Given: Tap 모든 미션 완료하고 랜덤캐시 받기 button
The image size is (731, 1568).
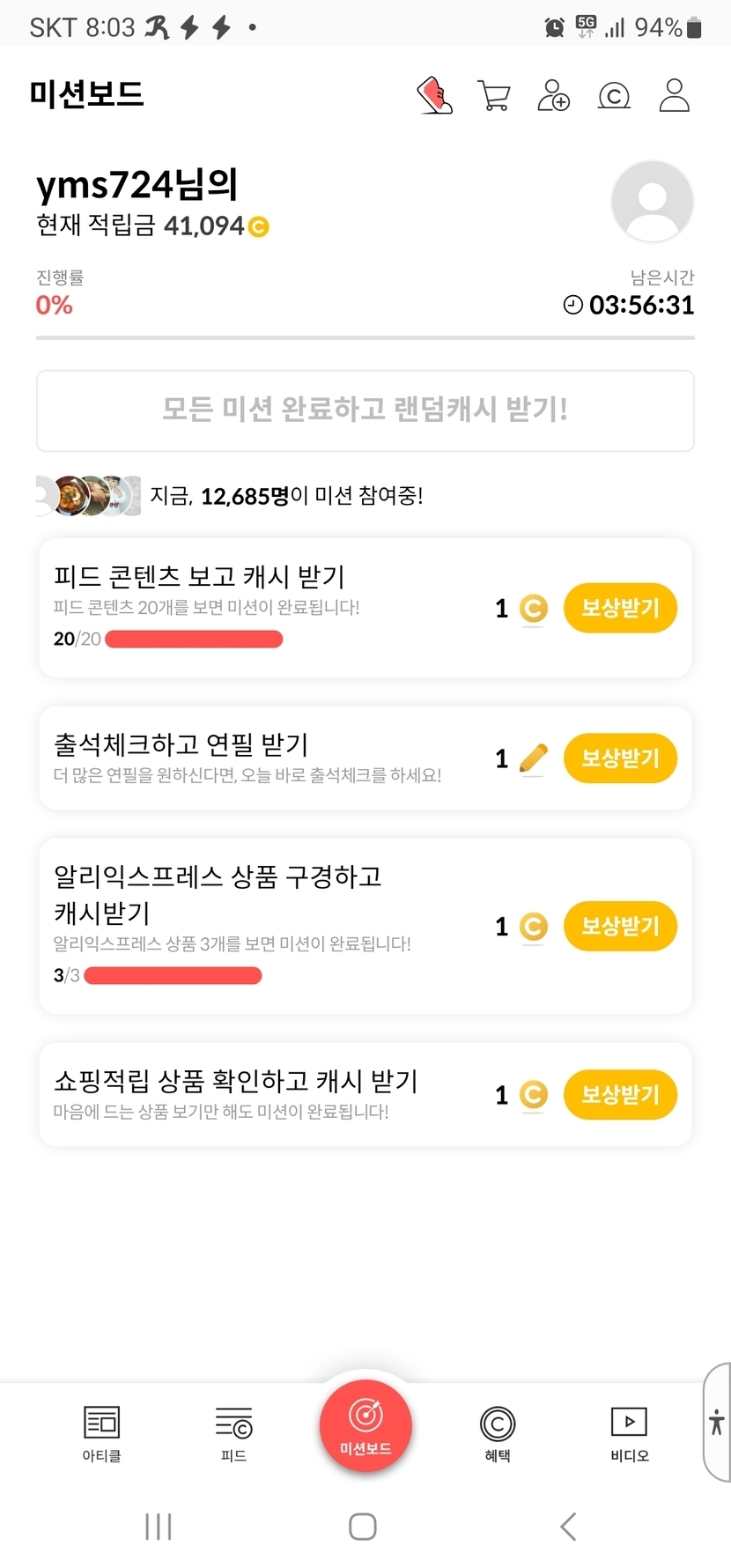Looking at the screenshot, I should click(x=365, y=410).
